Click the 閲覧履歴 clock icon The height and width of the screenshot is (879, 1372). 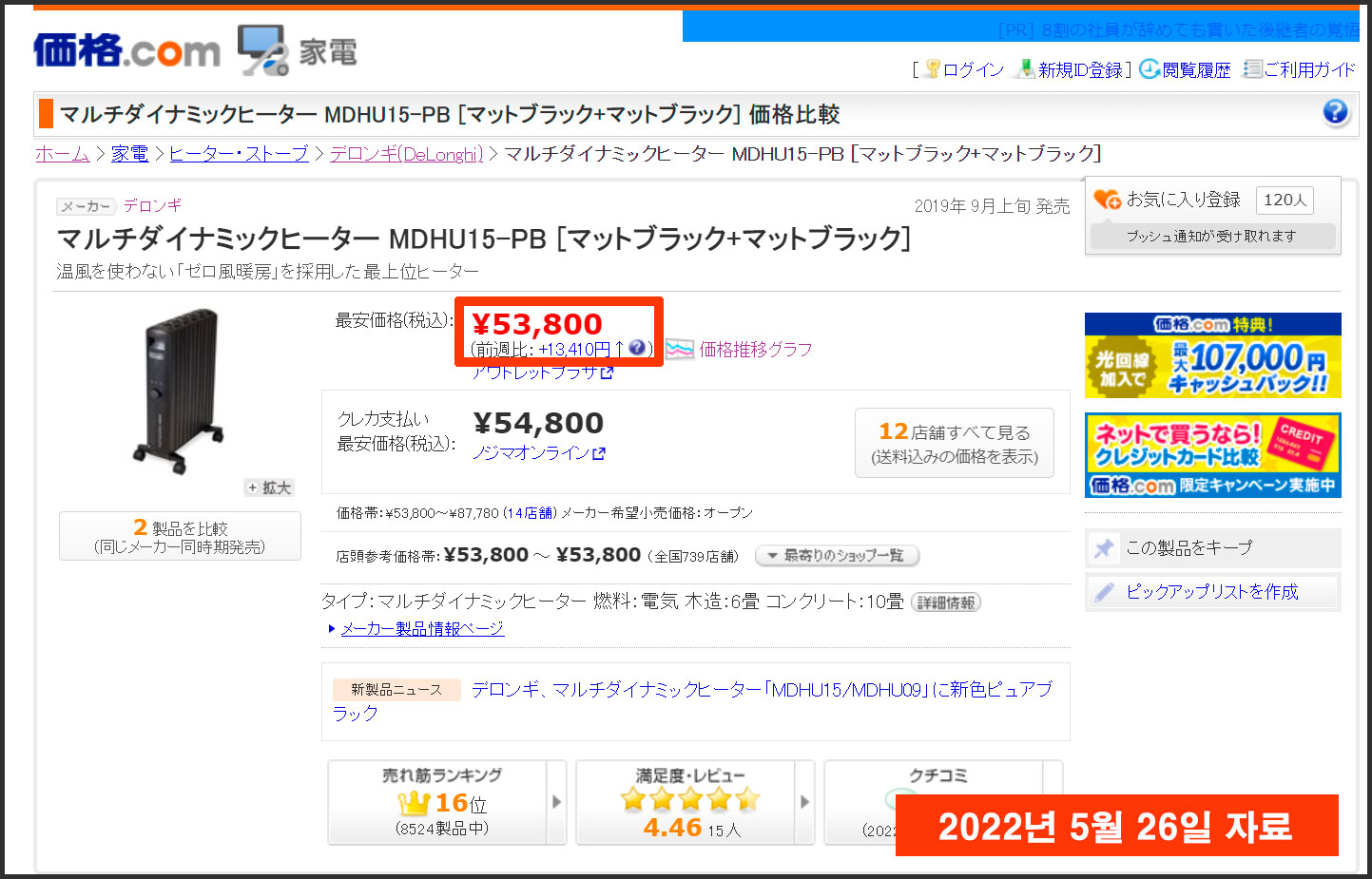[x=1149, y=68]
